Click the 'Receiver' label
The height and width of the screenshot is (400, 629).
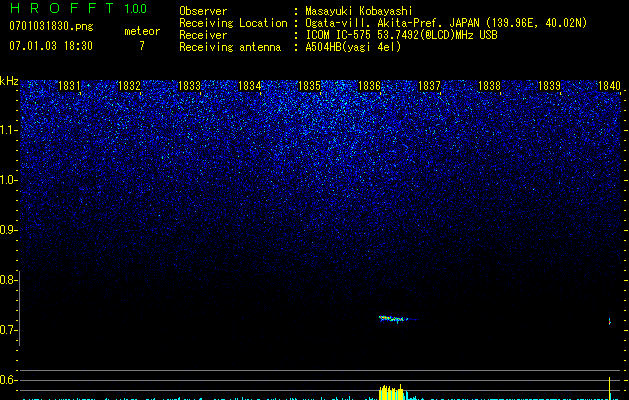pyautogui.click(x=203, y=35)
